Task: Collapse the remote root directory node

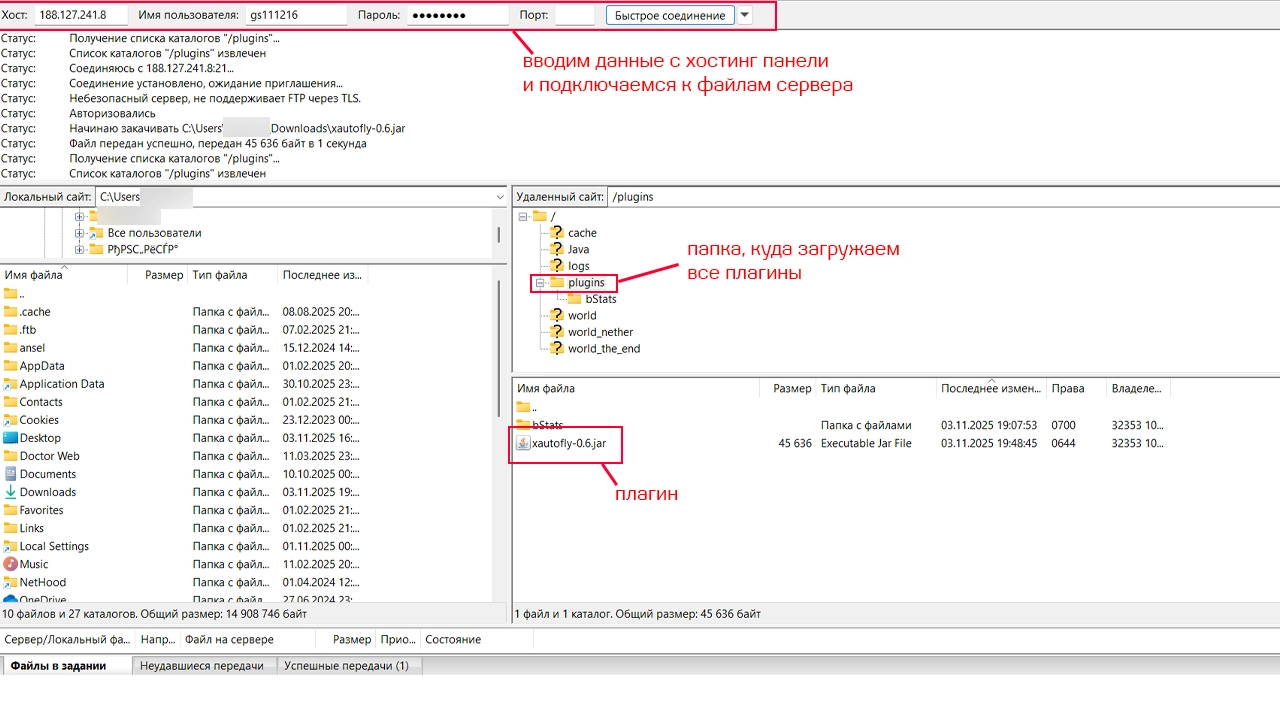Action: coord(523,216)
